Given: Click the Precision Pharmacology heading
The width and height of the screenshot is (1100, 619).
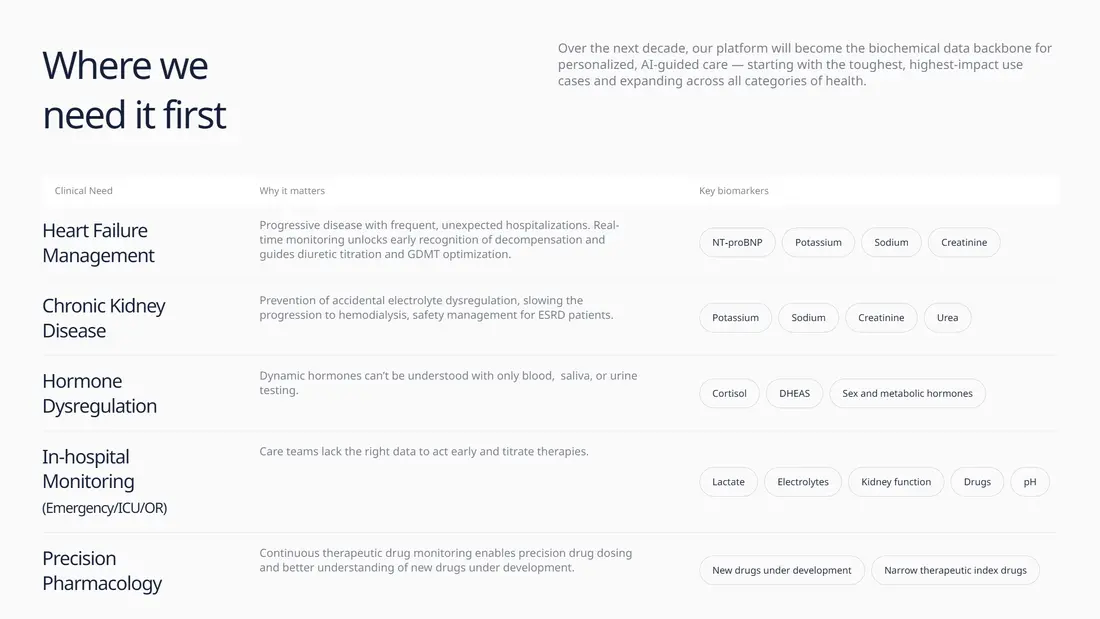Looking at the screenshot, I should coord(101,571).
